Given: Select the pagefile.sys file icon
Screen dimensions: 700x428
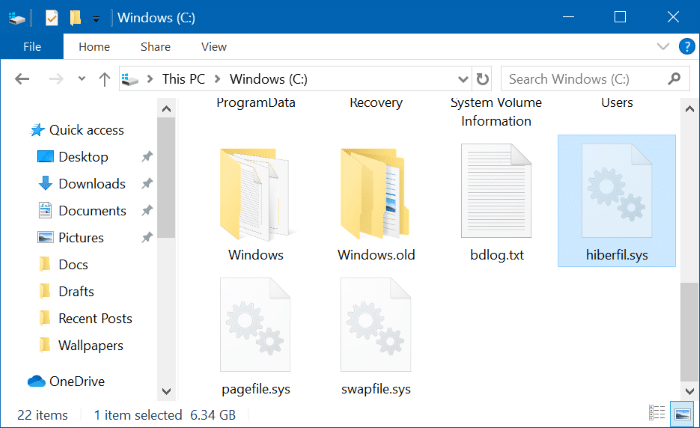Looking at the screenshot, I should (x=255, y=324).
